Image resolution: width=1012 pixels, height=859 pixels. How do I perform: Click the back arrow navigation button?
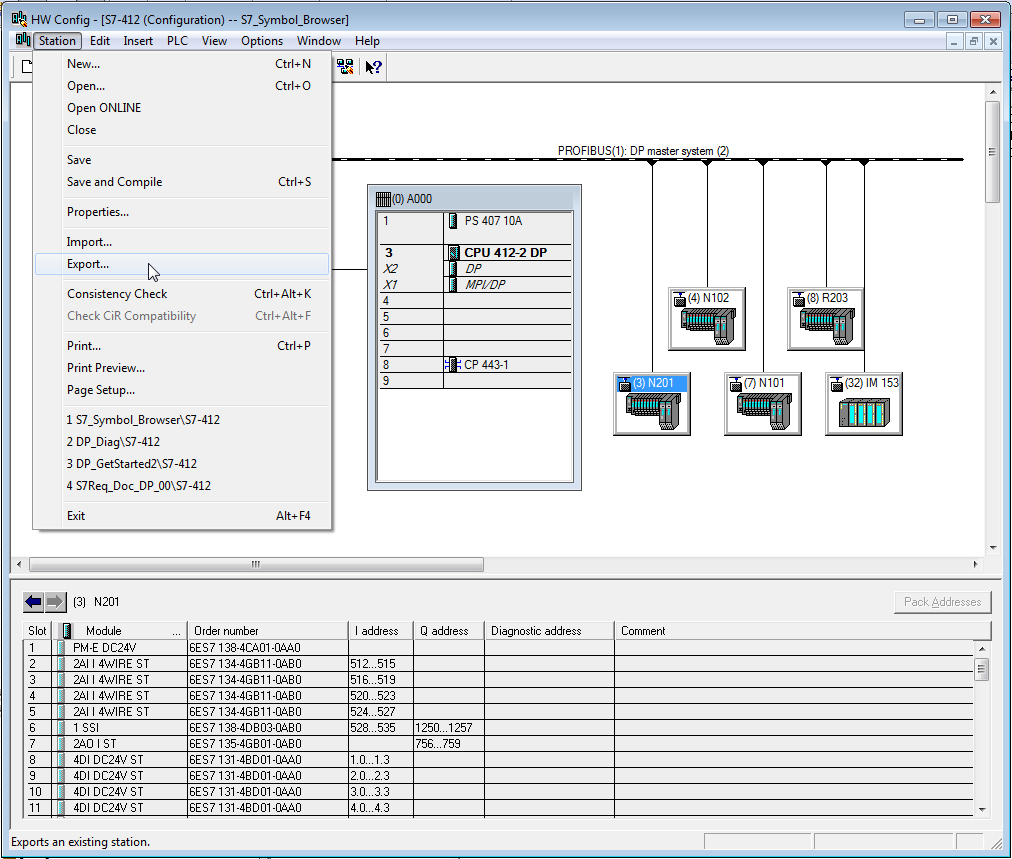click(x=34, y=602)
